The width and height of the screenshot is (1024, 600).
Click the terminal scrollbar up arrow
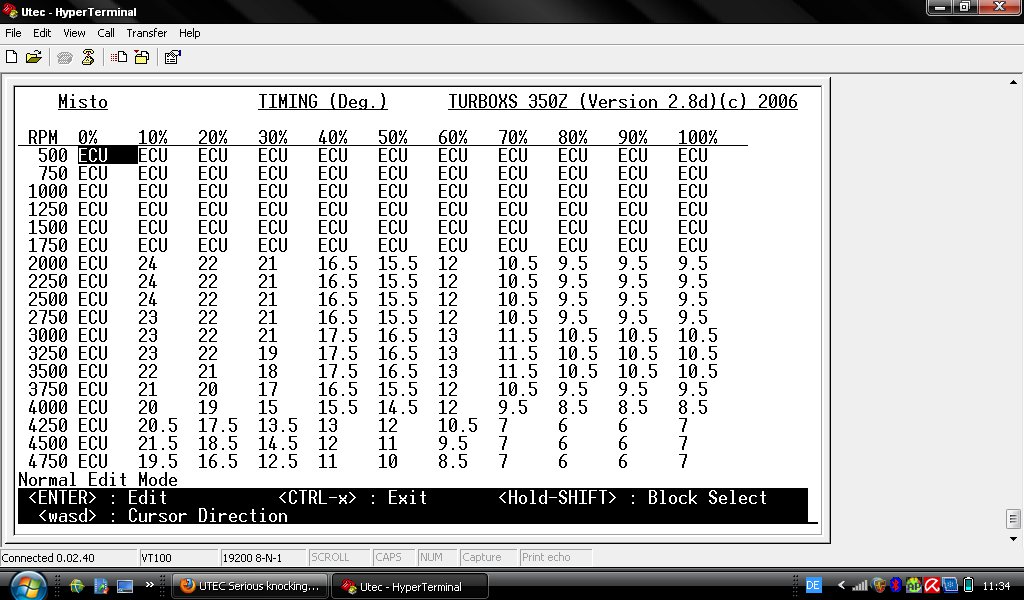pyautogui.click(x=1013, y=82)
